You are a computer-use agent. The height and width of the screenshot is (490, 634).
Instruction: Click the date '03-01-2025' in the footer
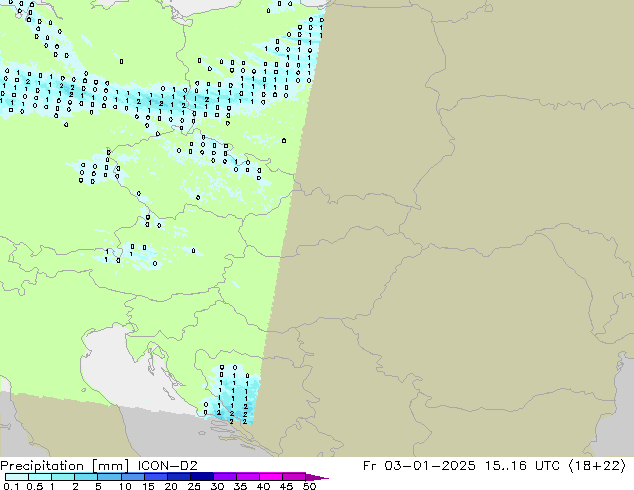pos(430,466)
